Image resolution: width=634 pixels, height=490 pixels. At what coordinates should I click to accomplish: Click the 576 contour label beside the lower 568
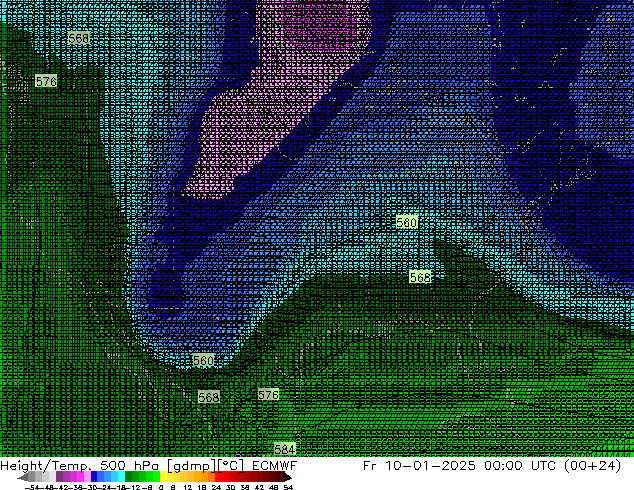point(268,395)
